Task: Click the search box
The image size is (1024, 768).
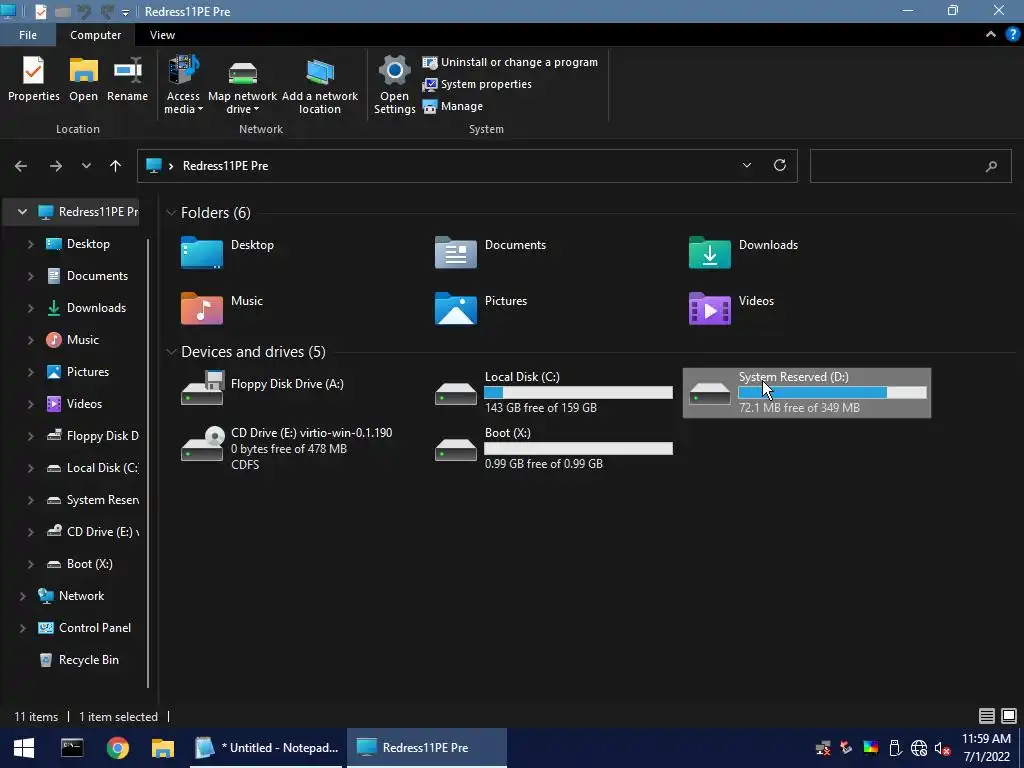Action: click(910, 166)
